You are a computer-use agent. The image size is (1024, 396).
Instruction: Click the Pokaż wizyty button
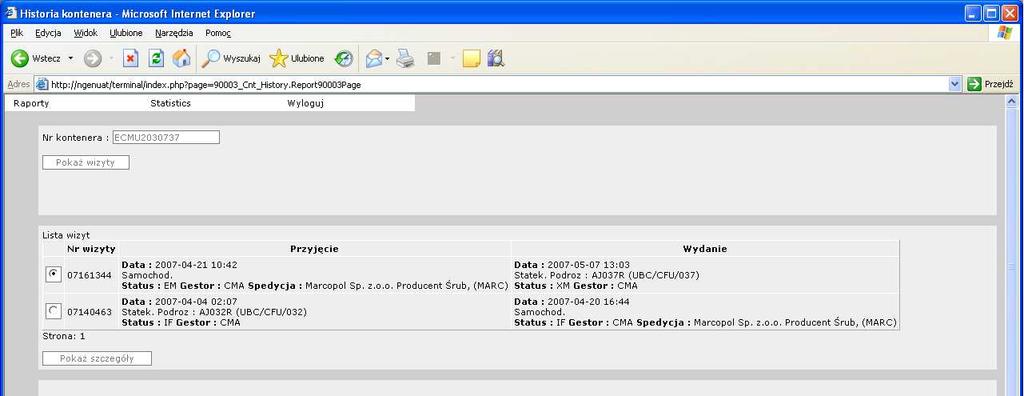(86, 163)
